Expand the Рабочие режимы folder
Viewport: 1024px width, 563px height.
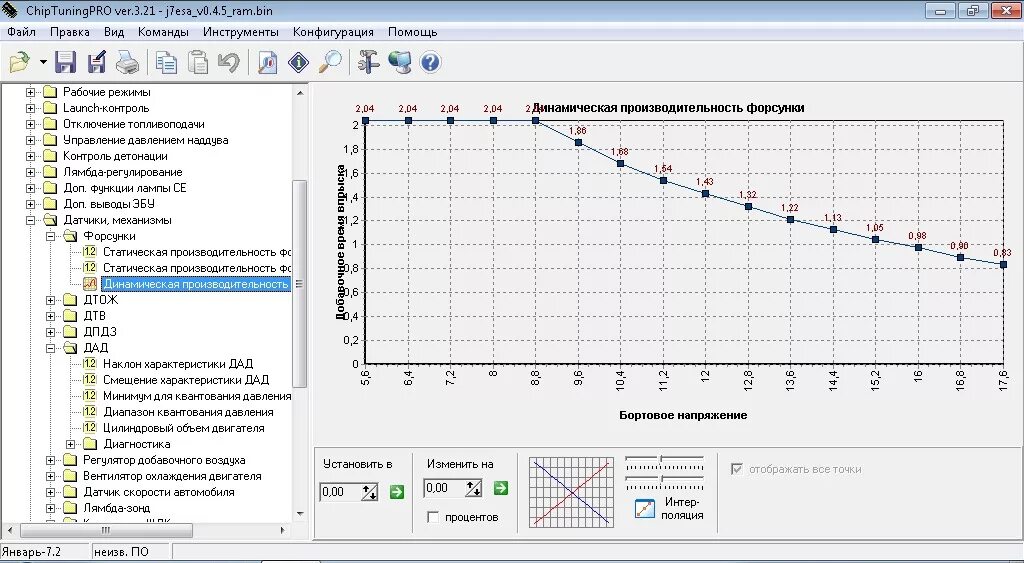pyautogui.click(x=30, y=92)
